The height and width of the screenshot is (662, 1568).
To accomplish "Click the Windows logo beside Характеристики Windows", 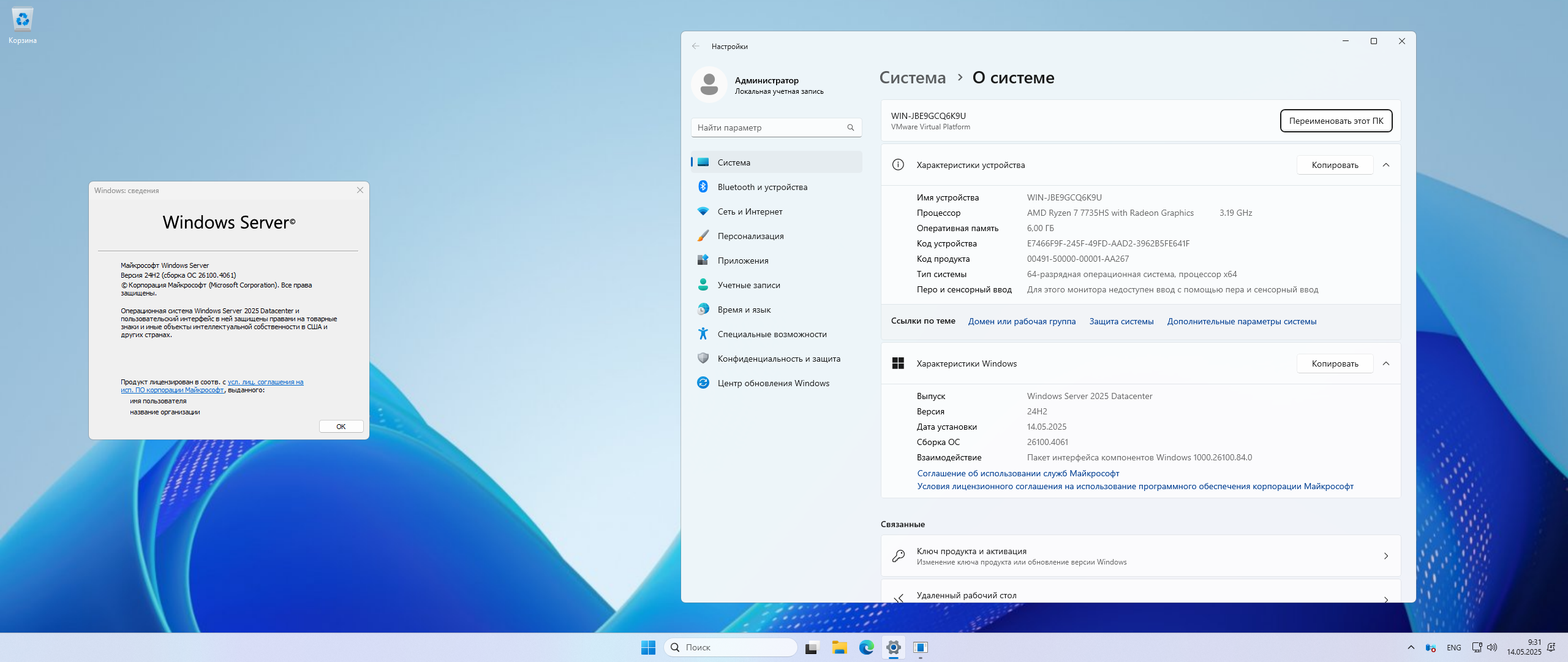I will pyautogui.click(x=898, y=363).
